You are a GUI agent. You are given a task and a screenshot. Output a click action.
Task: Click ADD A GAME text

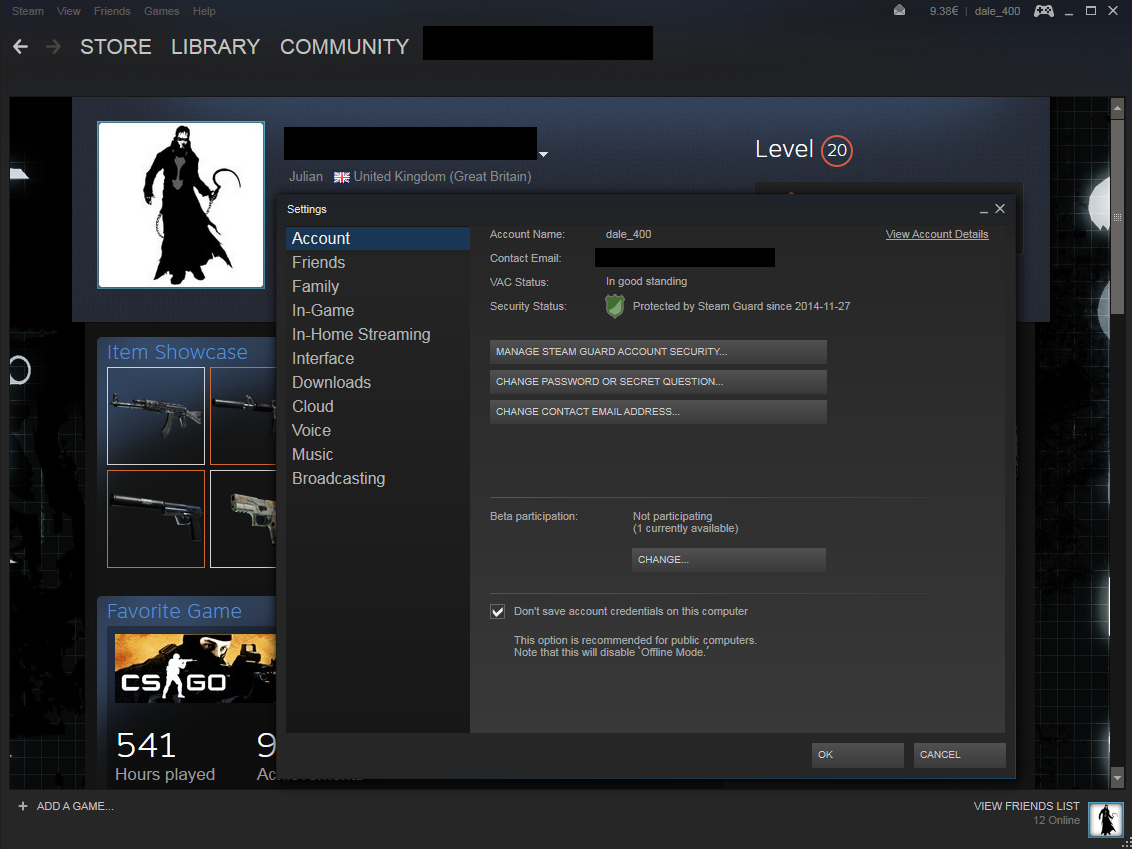click(75, 806)
